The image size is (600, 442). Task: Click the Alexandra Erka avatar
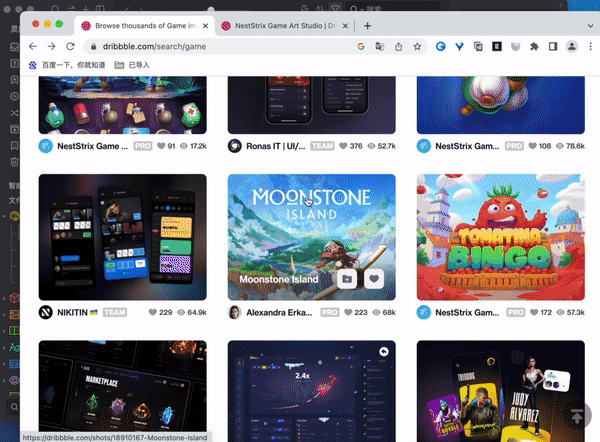235,312
